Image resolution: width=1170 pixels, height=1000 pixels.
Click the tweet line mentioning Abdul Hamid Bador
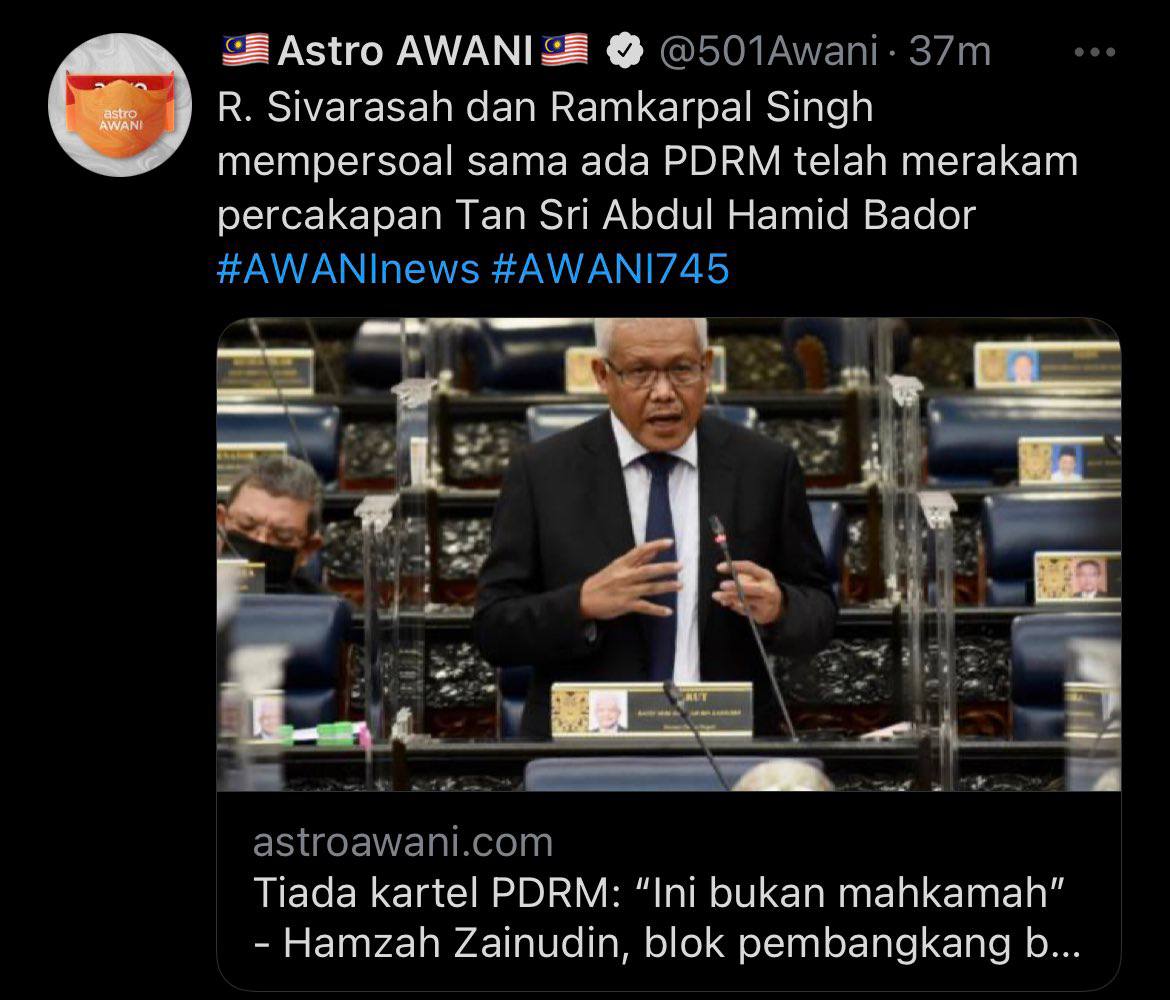(x=596, y=215)
